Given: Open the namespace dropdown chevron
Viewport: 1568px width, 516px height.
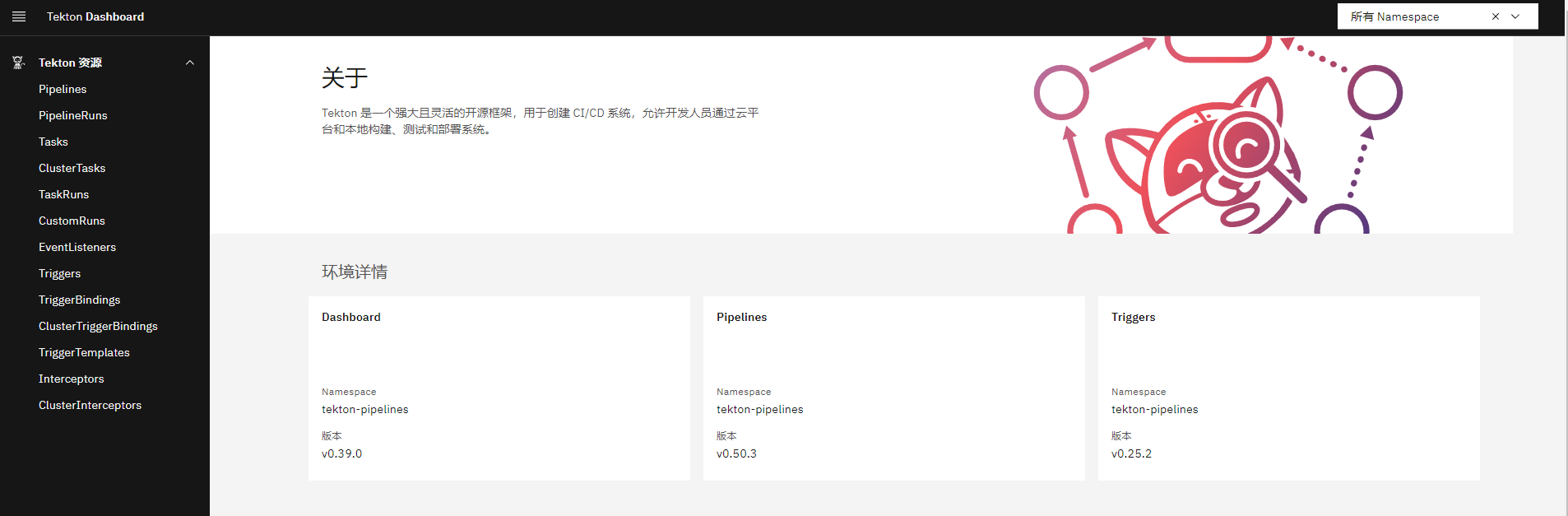Looking at the screenshot, I should pyautogui.click(x=1515, y=16).
